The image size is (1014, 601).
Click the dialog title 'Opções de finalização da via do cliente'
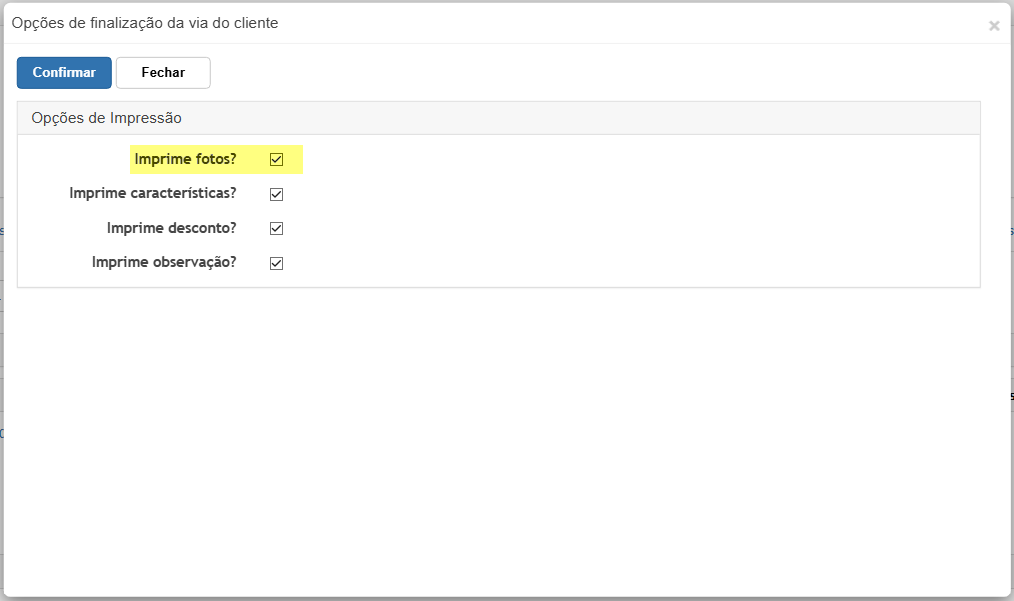tap(145, 23)
